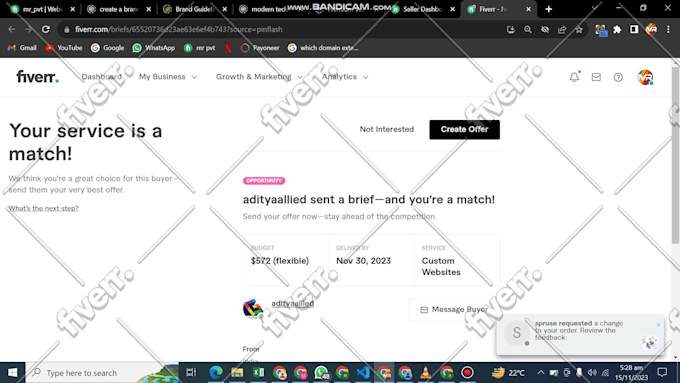Expand Analytics dropdown menu
The height and width of the screenshot is (383, 680).
(x=345, y=77)
